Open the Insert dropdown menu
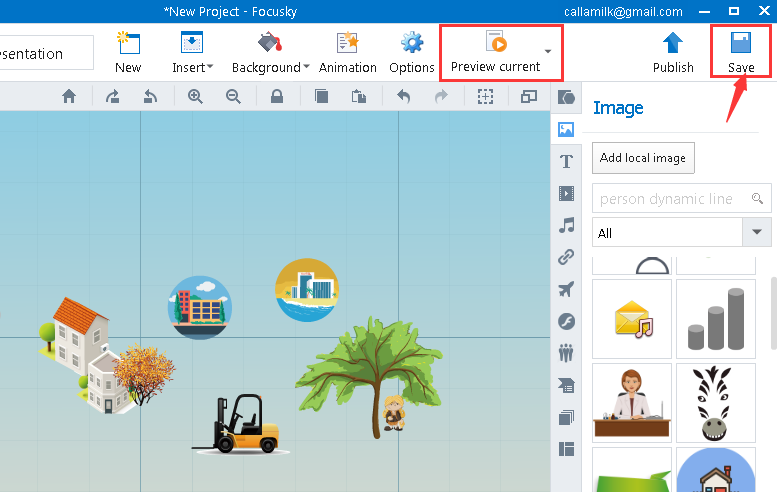This screenshot has height=492, width=777. (192, 53)
